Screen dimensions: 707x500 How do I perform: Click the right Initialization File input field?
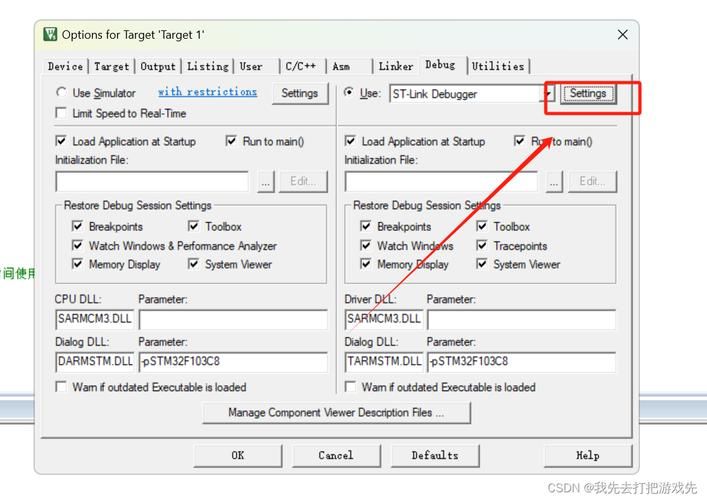point(442,181)
